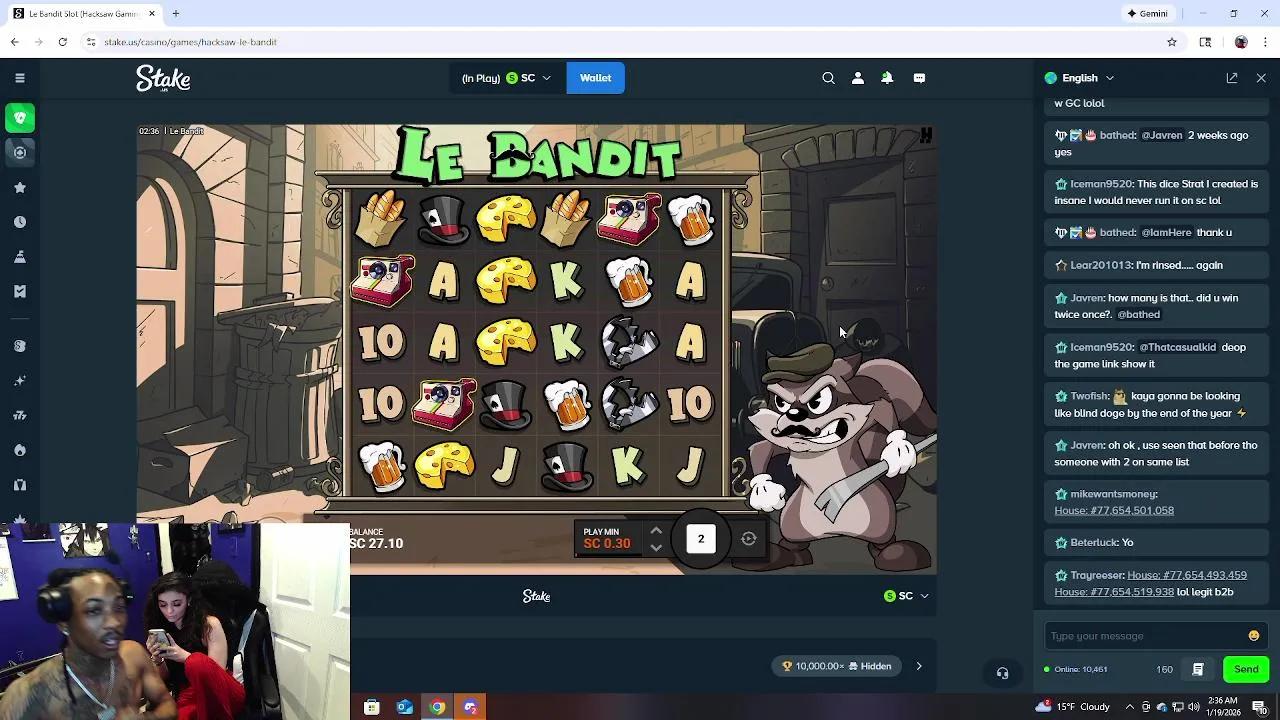1280x720 pixels.
Task: Click the fullscreen toggle in the game frame
Action: (x=925, y=135)
